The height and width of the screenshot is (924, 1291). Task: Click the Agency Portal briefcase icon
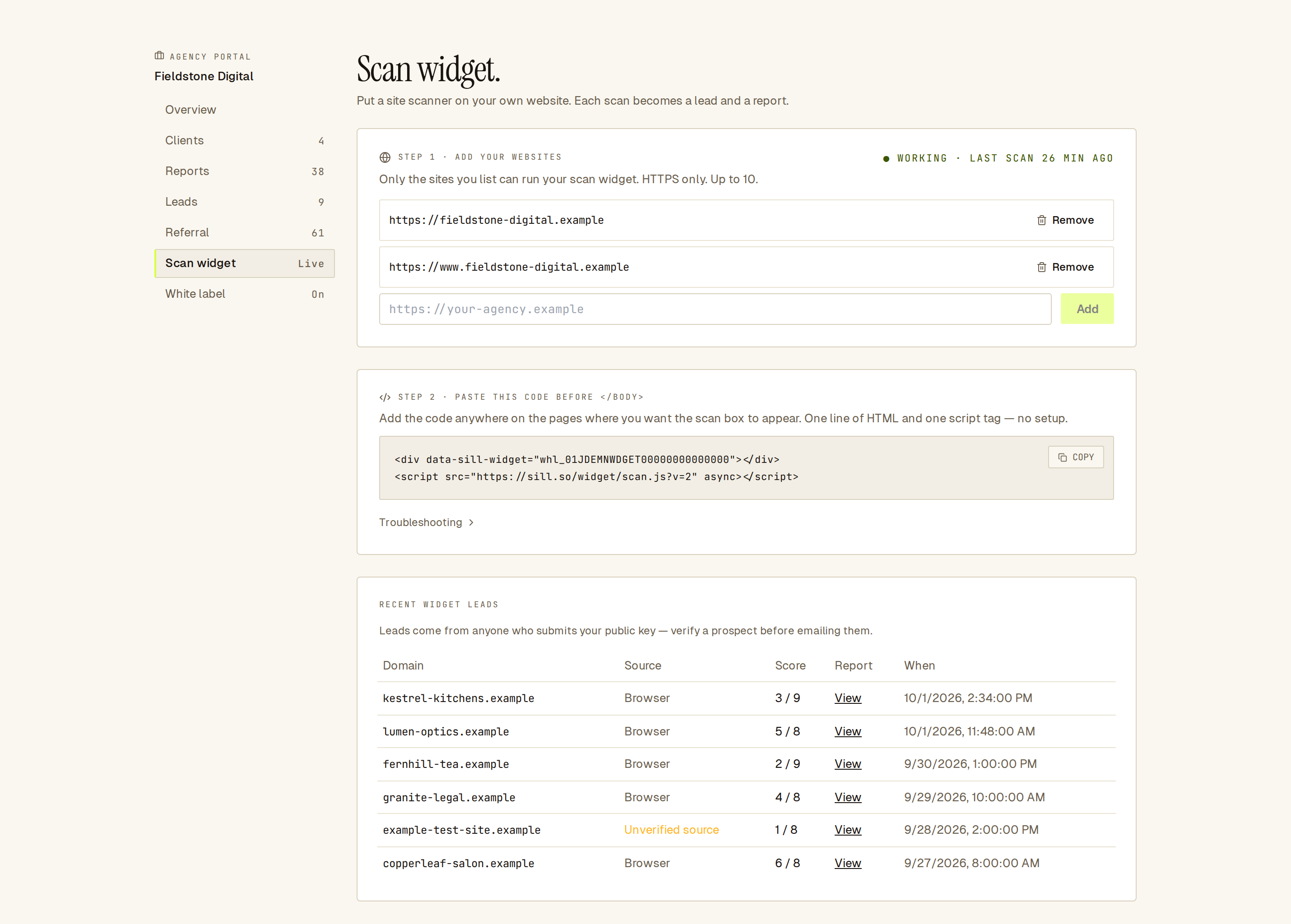coord(159,56)
